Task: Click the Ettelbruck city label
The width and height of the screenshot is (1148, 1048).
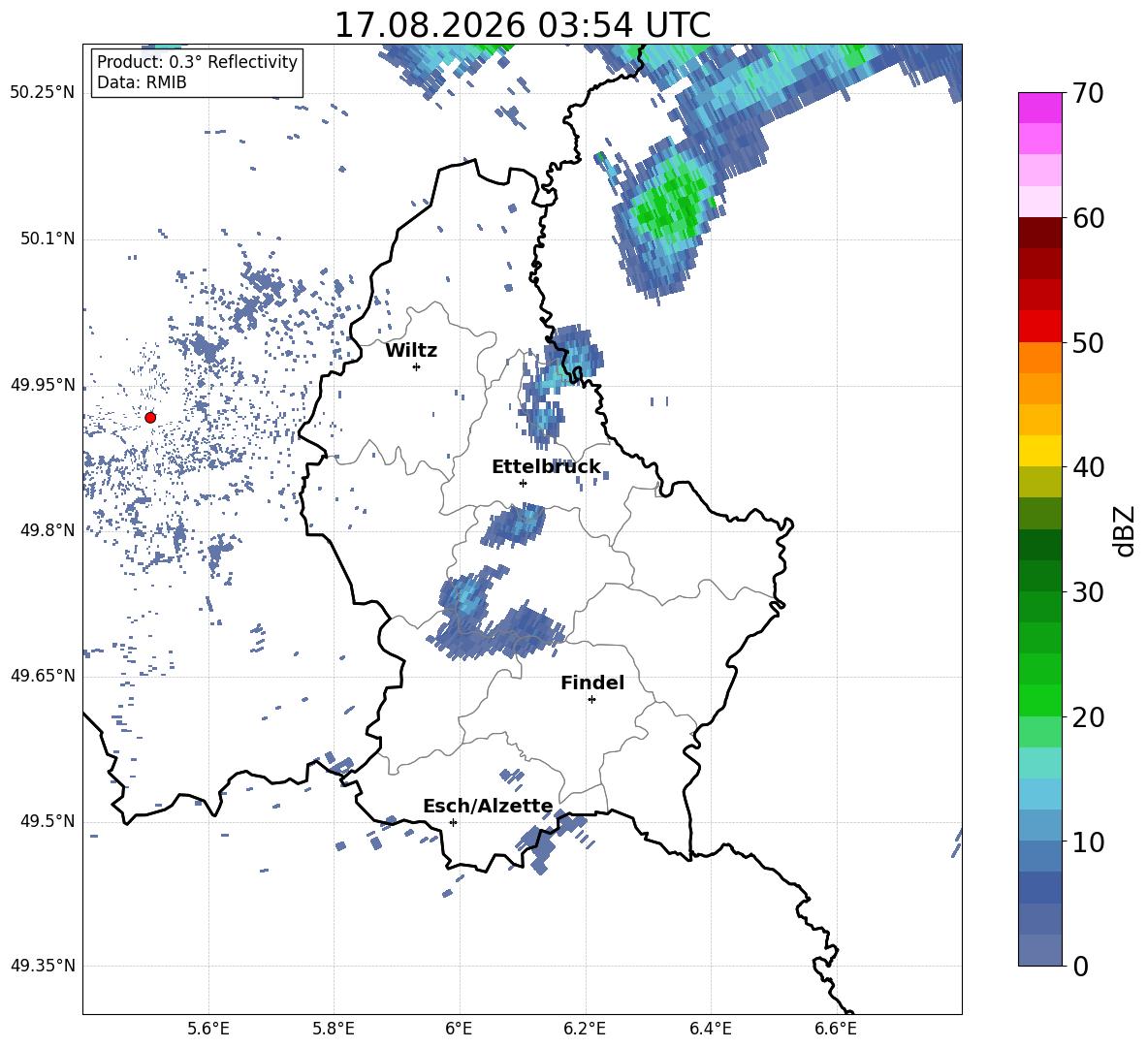Action: [x=546, y=467]
